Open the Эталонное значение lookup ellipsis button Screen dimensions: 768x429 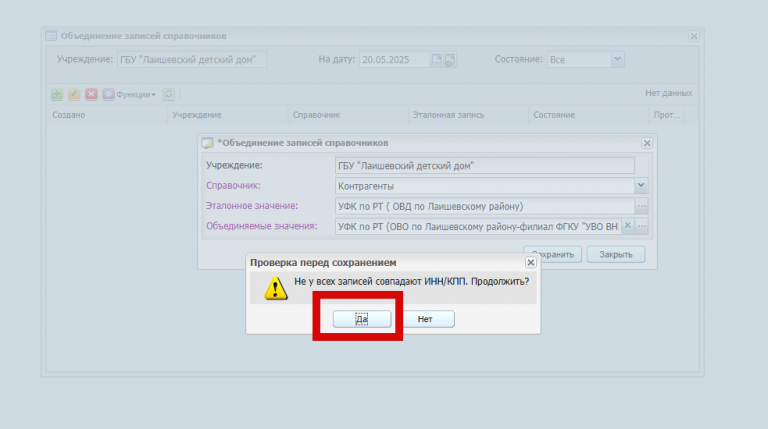(641, 206)
